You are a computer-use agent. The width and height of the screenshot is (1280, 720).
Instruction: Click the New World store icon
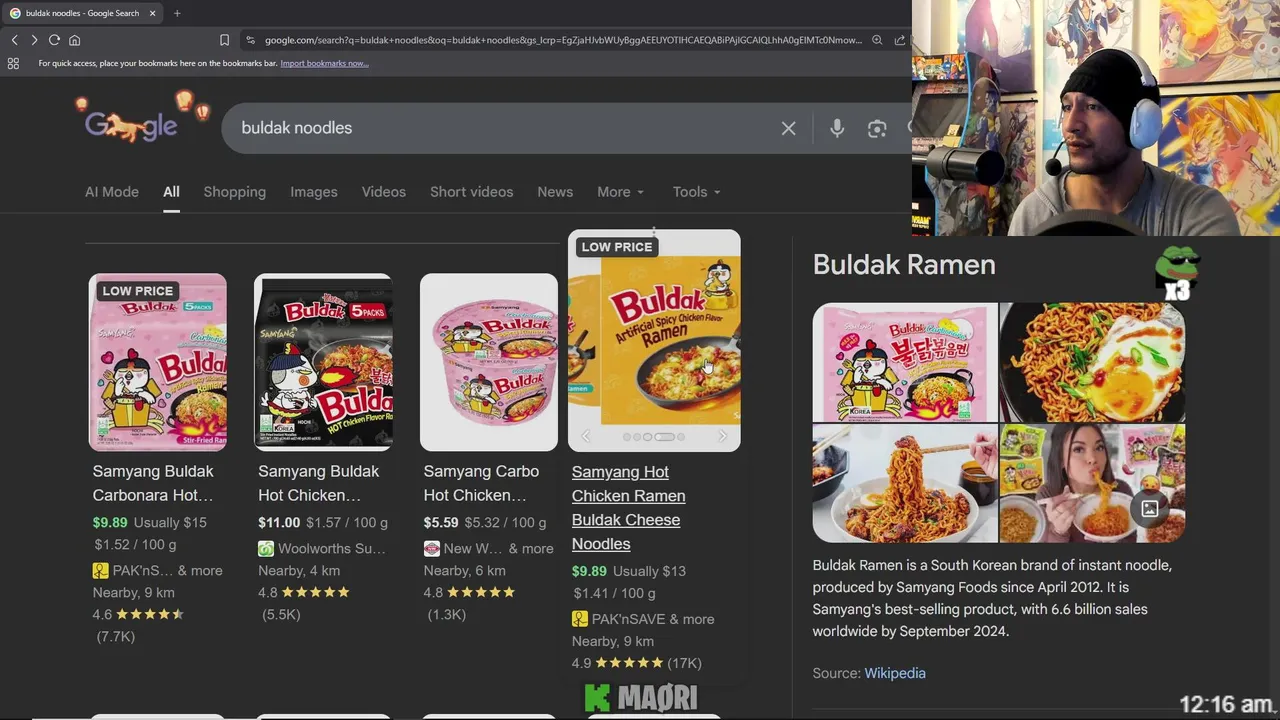tap(431, 549)
